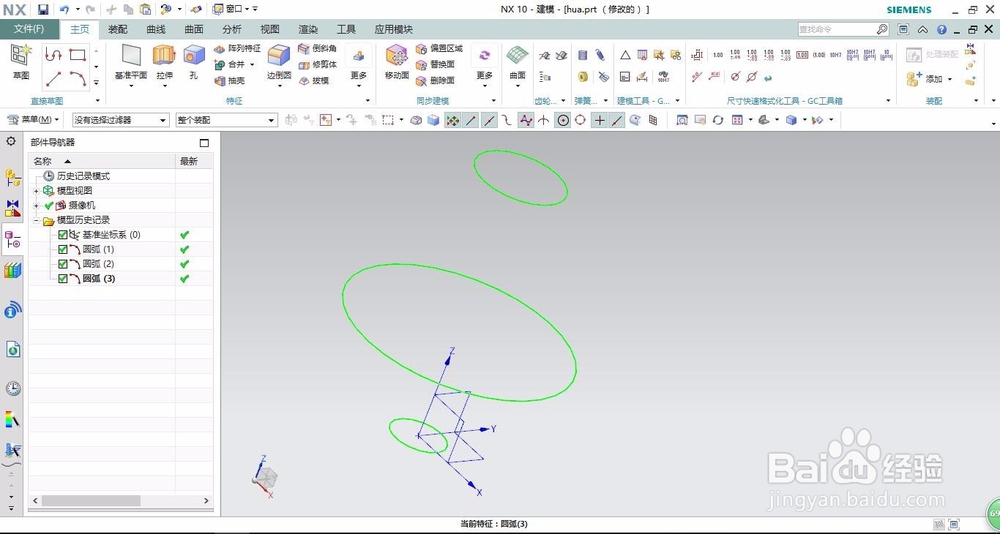This screenshot has height=534, width=1000.
Task: Click the 草图 sketch icon
Action: [20, 56]
